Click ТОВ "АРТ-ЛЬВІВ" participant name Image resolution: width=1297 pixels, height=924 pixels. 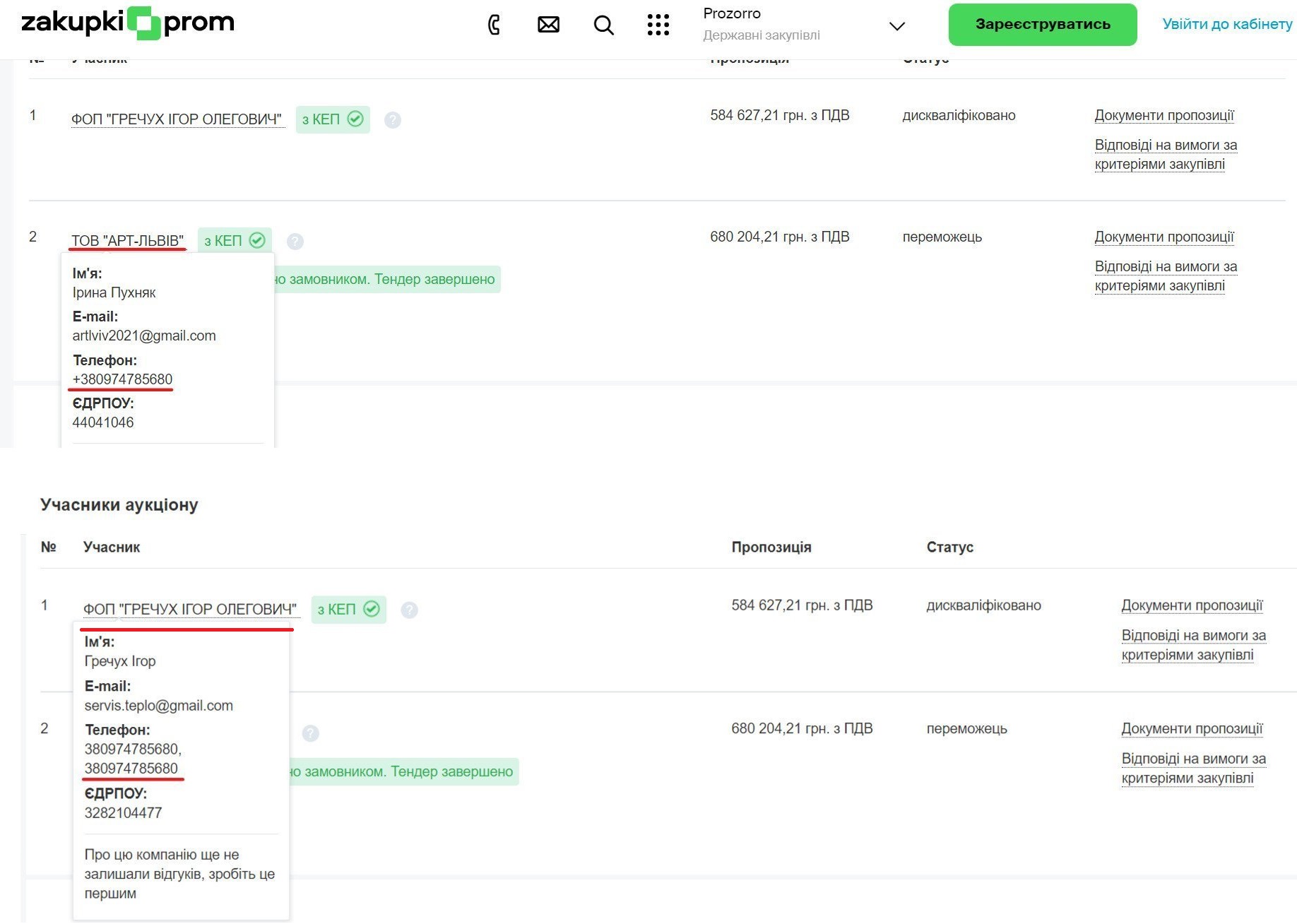click(127, 241)
